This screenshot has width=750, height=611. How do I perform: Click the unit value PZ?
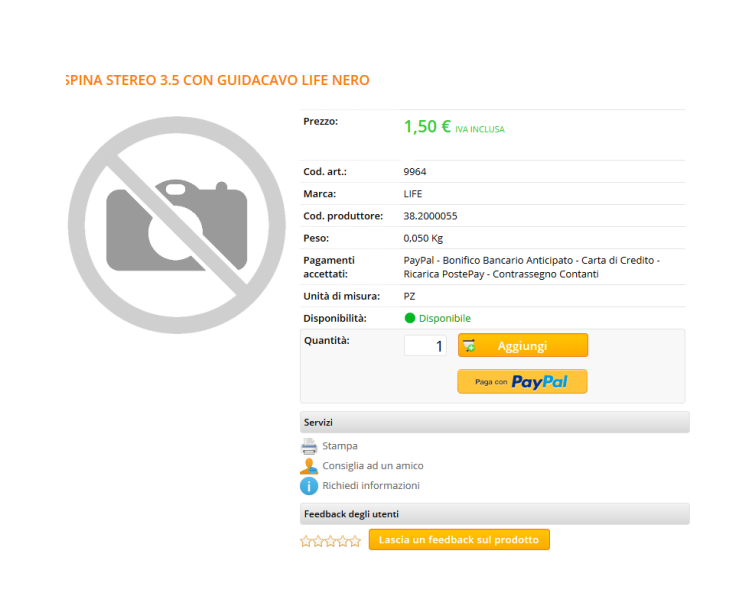pos(409,297)
